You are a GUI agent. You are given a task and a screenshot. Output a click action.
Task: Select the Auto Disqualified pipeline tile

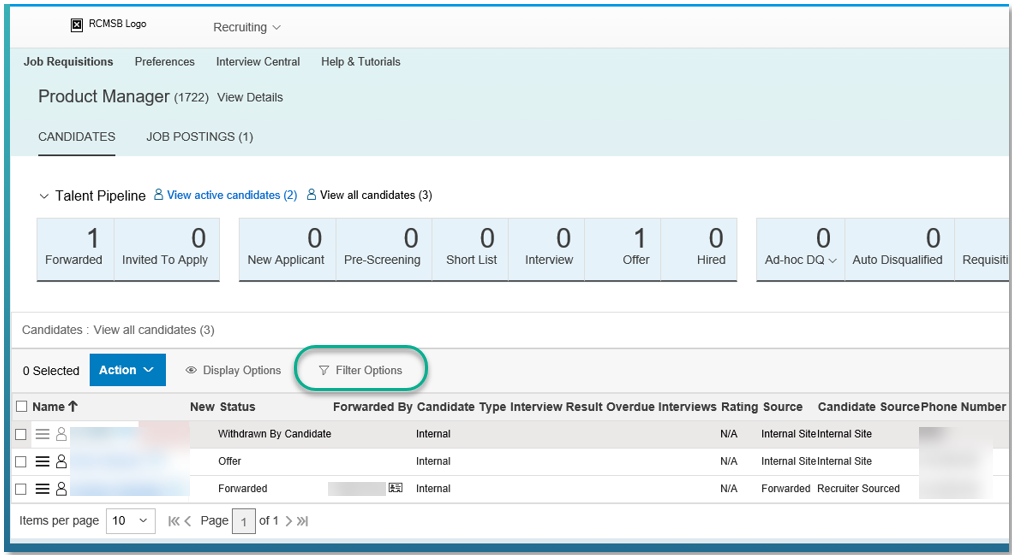[899, 249]
